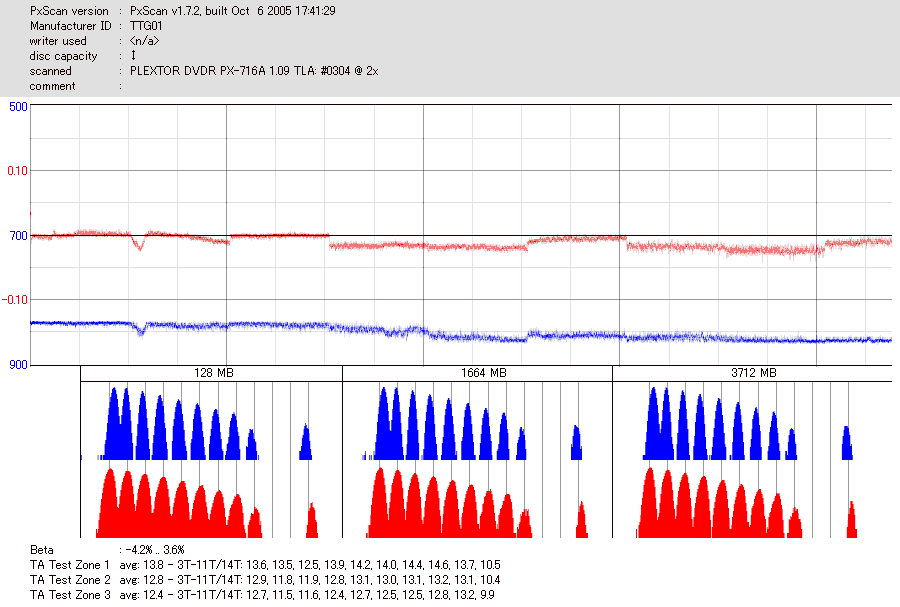Image resolution: width=900 pixels, height=607 pixels.
Task: Select the 'avg: 12.8' values row for Zone 2
Action: (310, 579)
